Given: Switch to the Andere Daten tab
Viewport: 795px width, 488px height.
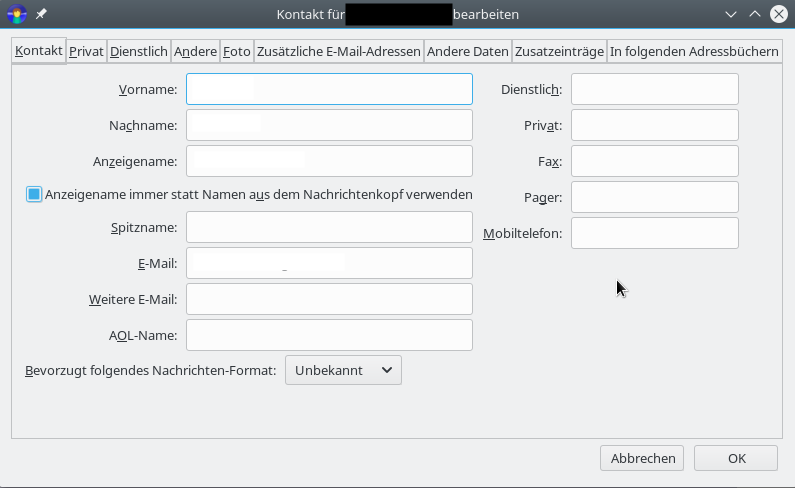Looking at the screenshot, I should (468, 52).
